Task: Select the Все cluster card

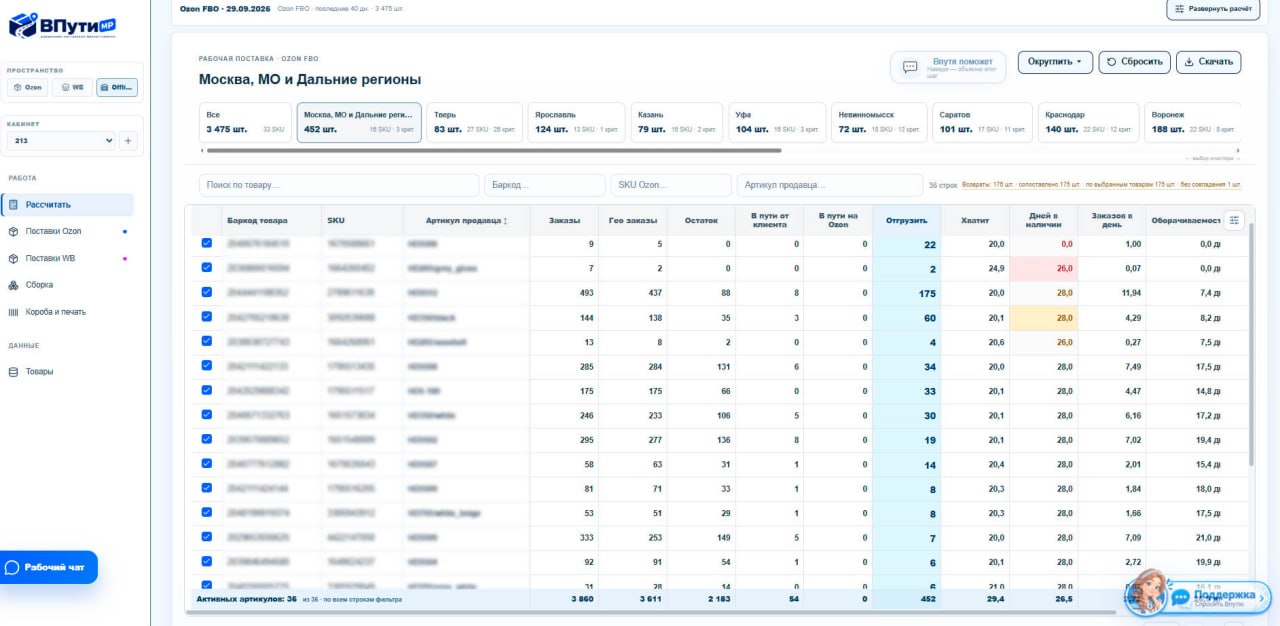Action: click(245, 123)
